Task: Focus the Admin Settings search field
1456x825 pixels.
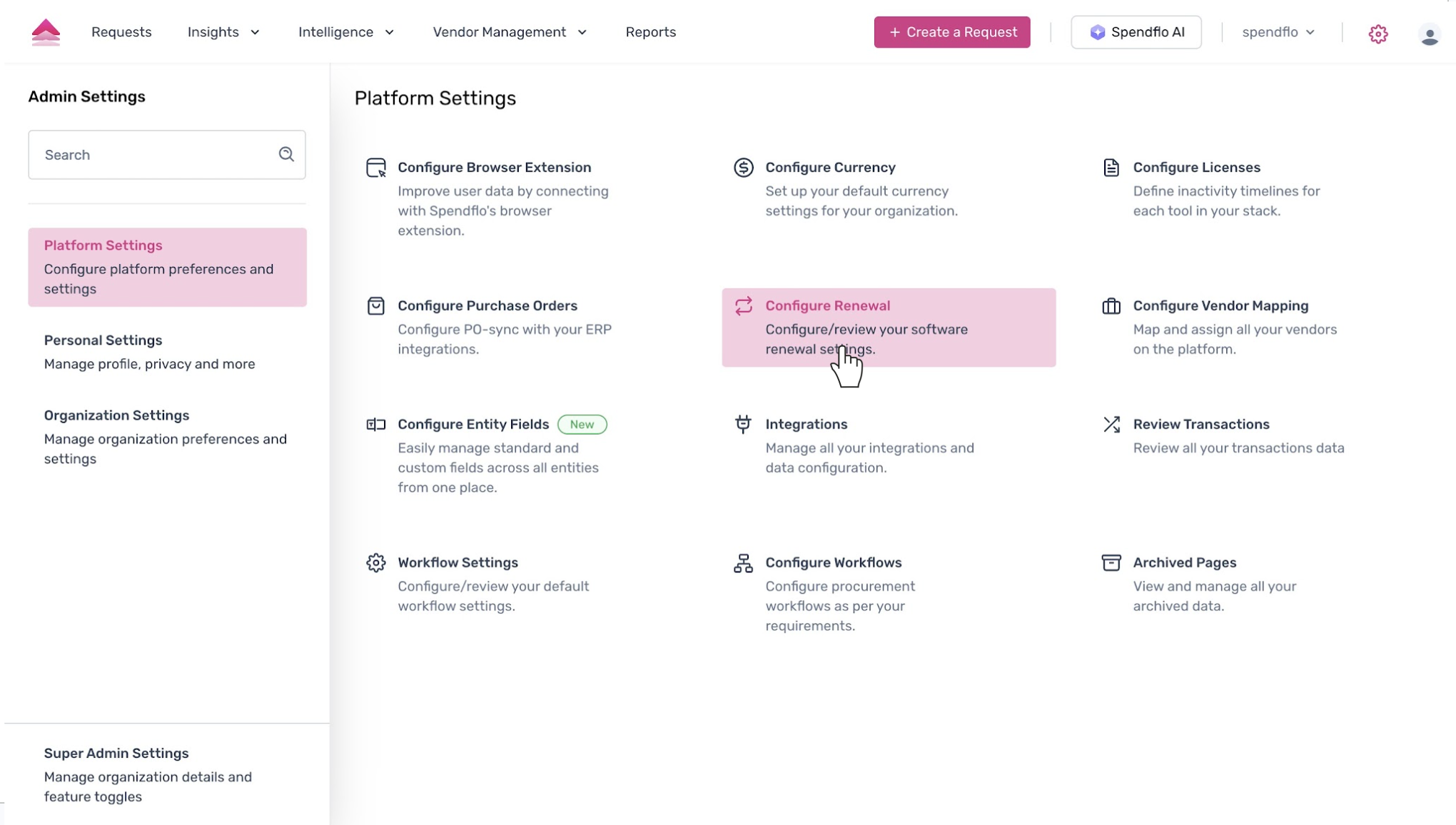Action: [153, 155]
